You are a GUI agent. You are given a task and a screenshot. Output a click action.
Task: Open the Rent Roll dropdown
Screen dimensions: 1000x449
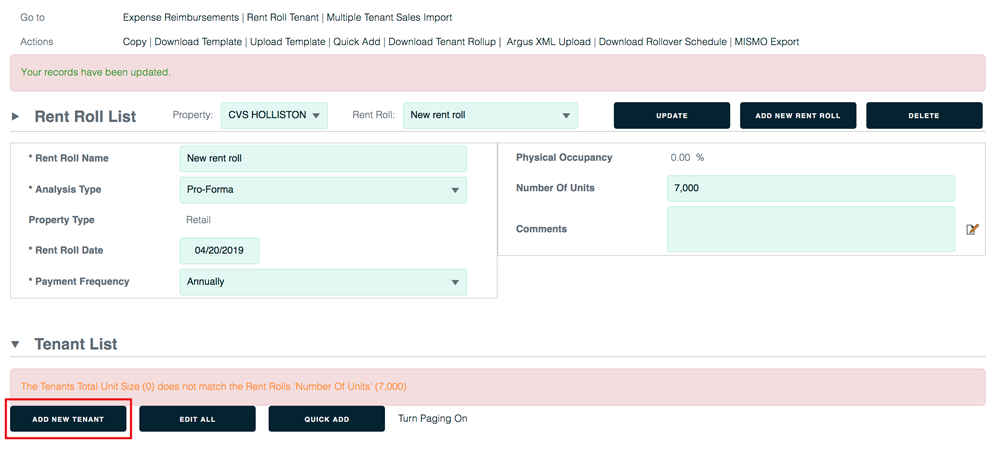(x=490, y=115)
